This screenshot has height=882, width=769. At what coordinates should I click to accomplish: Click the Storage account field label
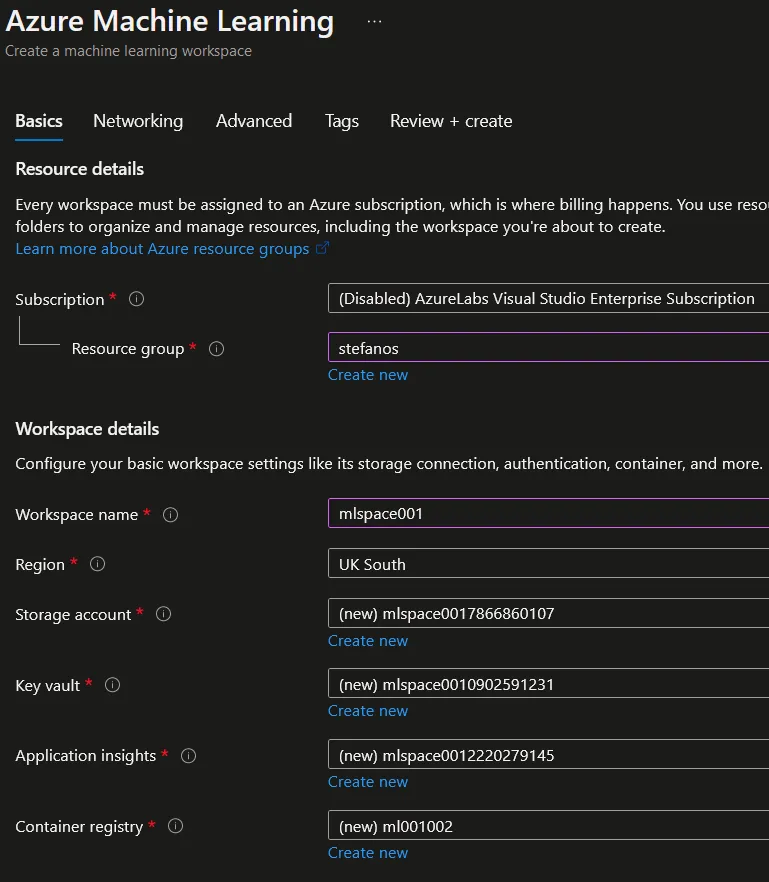tap(73, 614)
